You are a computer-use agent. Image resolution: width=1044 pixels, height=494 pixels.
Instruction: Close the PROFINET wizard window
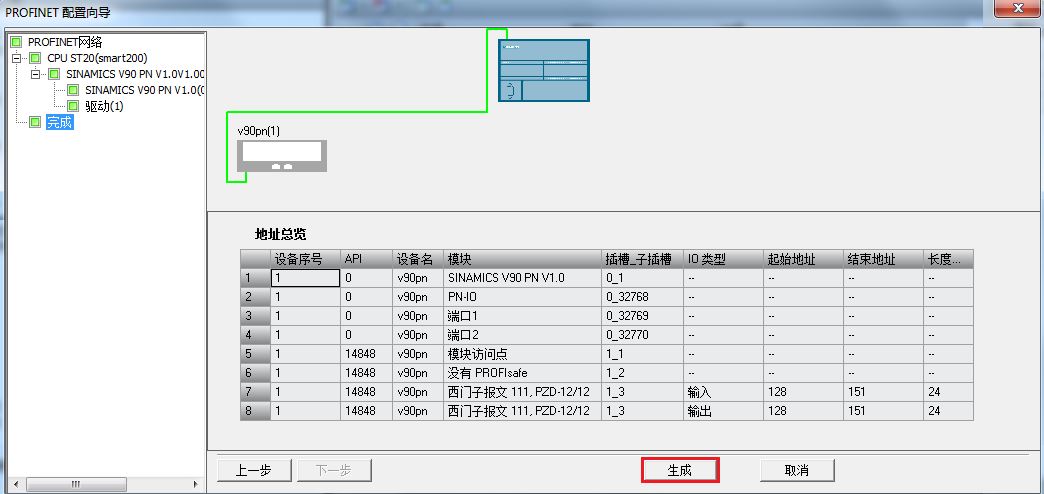tap(1018, 9)
